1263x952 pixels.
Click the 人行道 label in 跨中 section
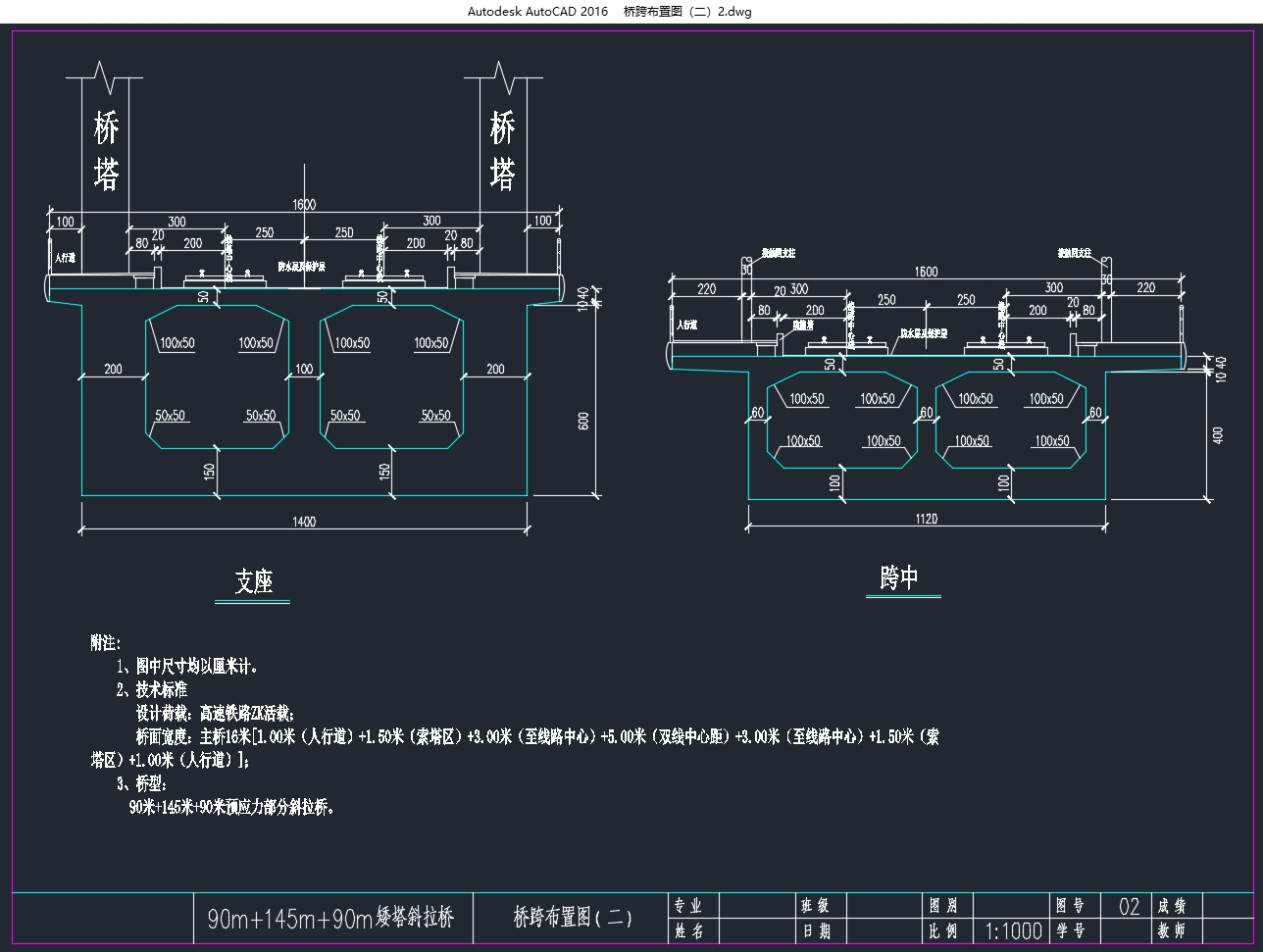click(686, 325)
